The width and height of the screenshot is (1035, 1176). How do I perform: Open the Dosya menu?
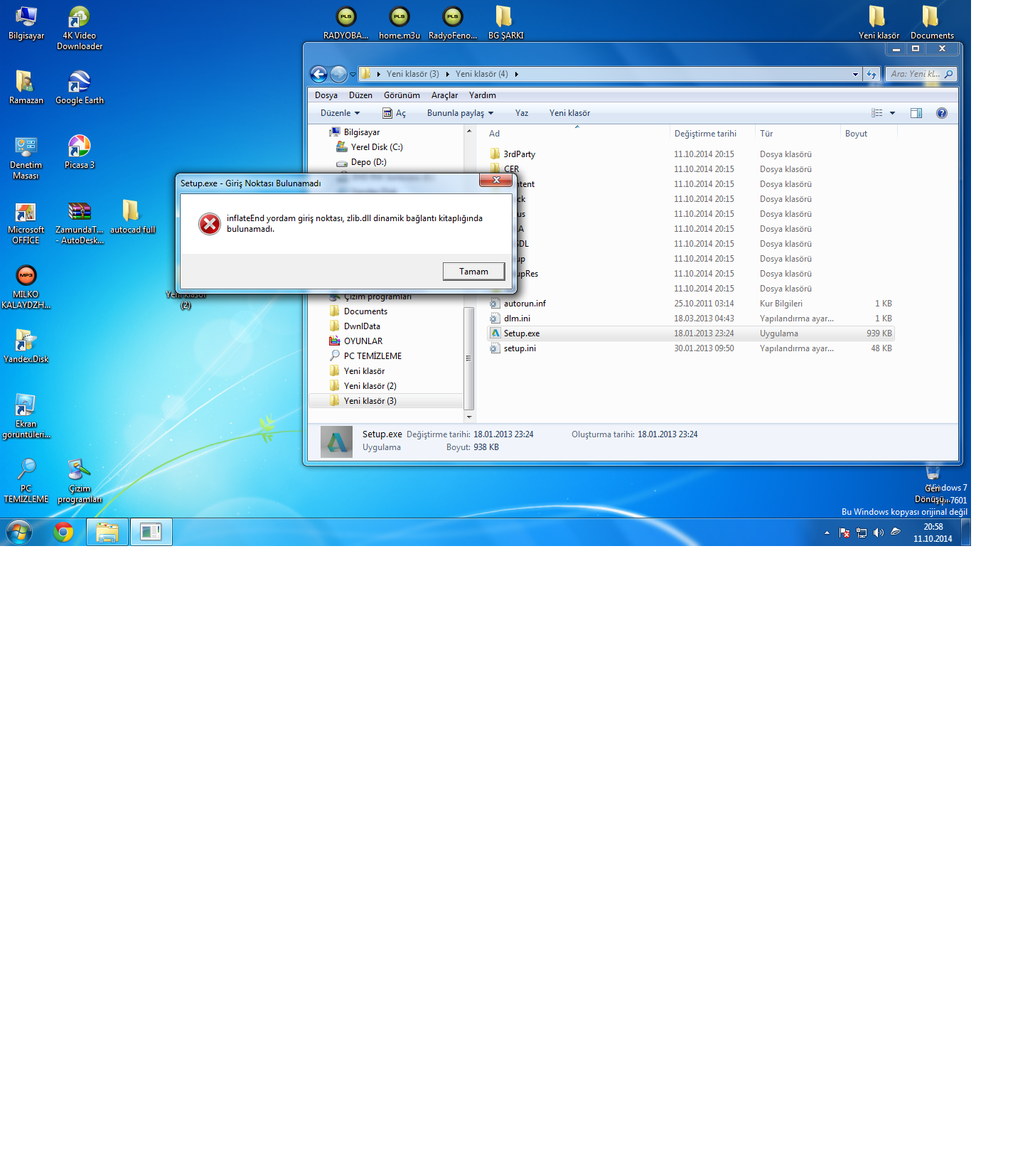pyautogui.click(x=326, y=95)
